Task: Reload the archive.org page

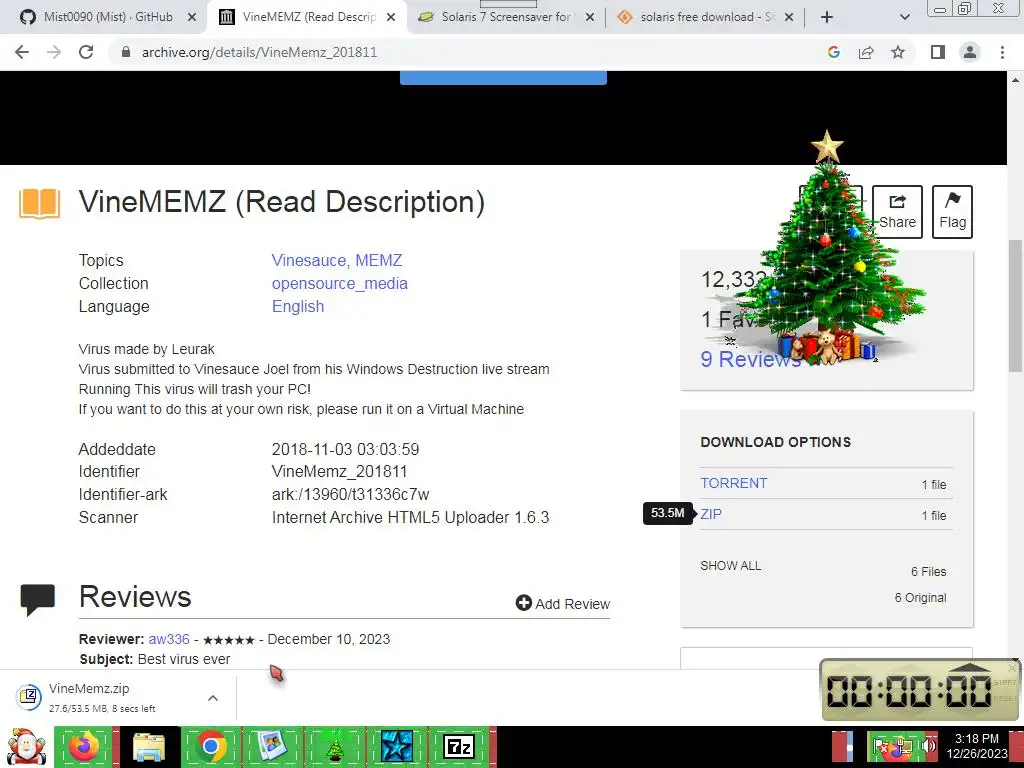Action: 86,52
